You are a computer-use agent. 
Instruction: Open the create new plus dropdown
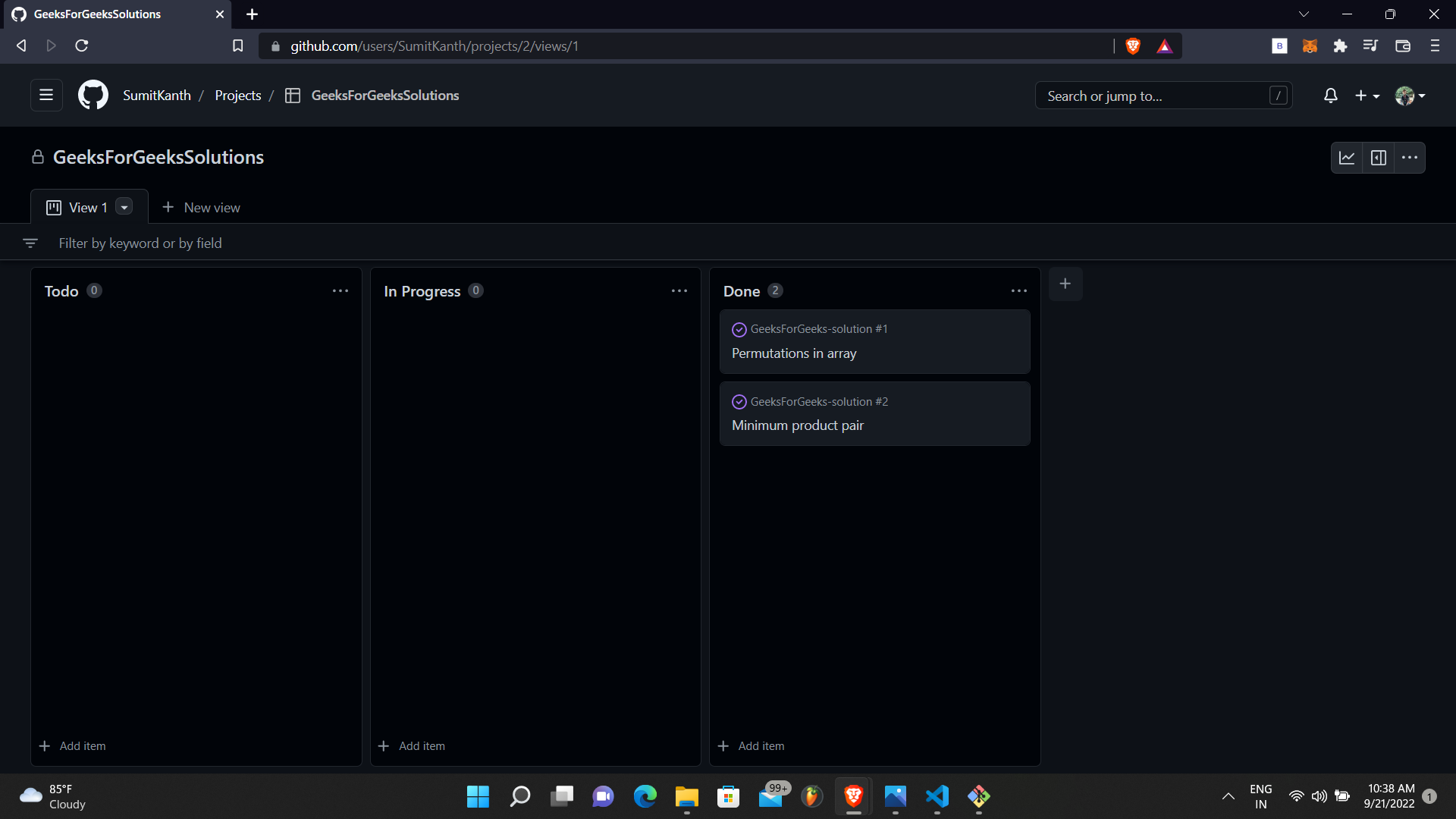tap(1367, 96)
